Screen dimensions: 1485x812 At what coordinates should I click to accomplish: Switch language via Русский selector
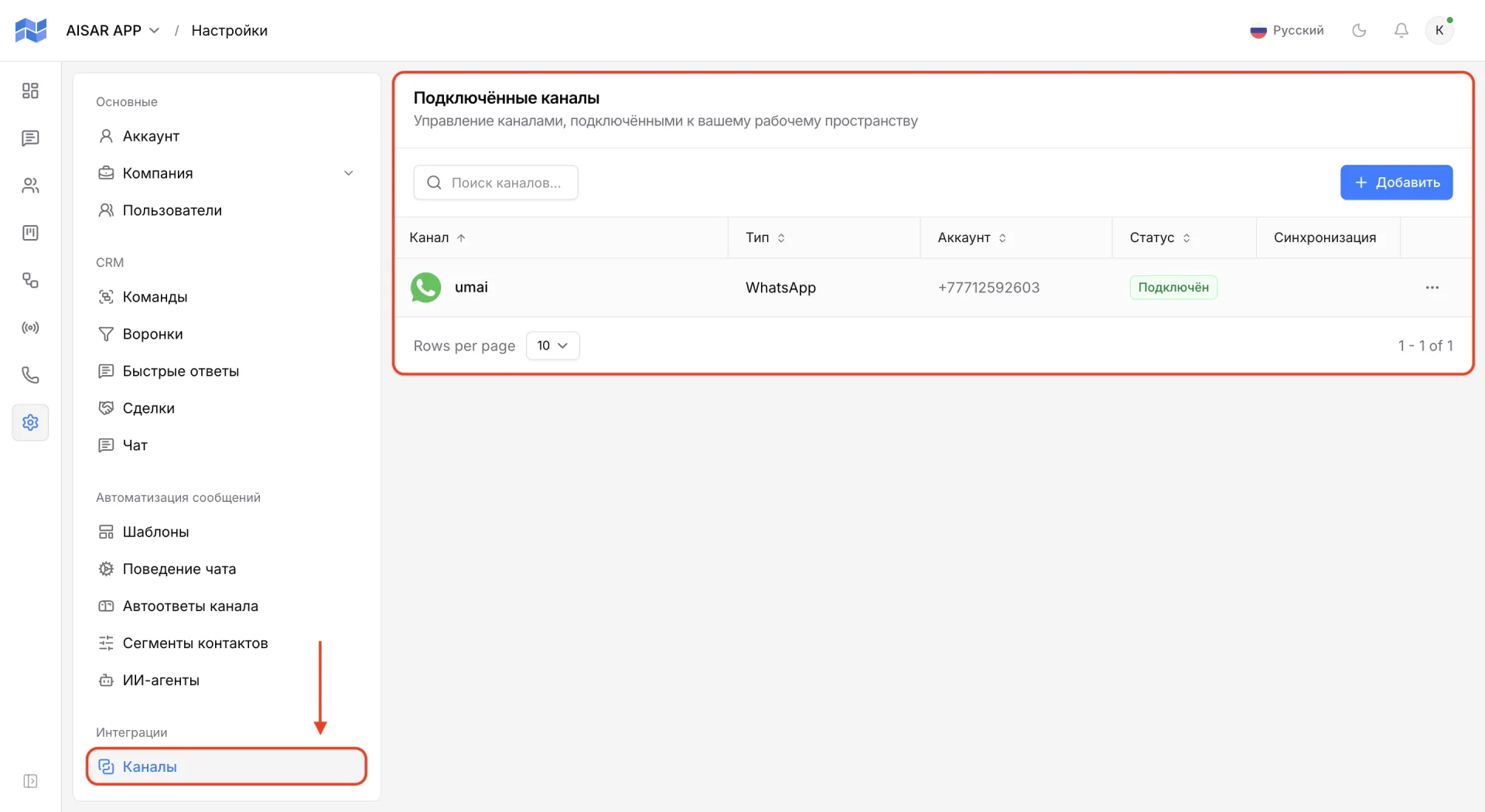click(1287, 30)
